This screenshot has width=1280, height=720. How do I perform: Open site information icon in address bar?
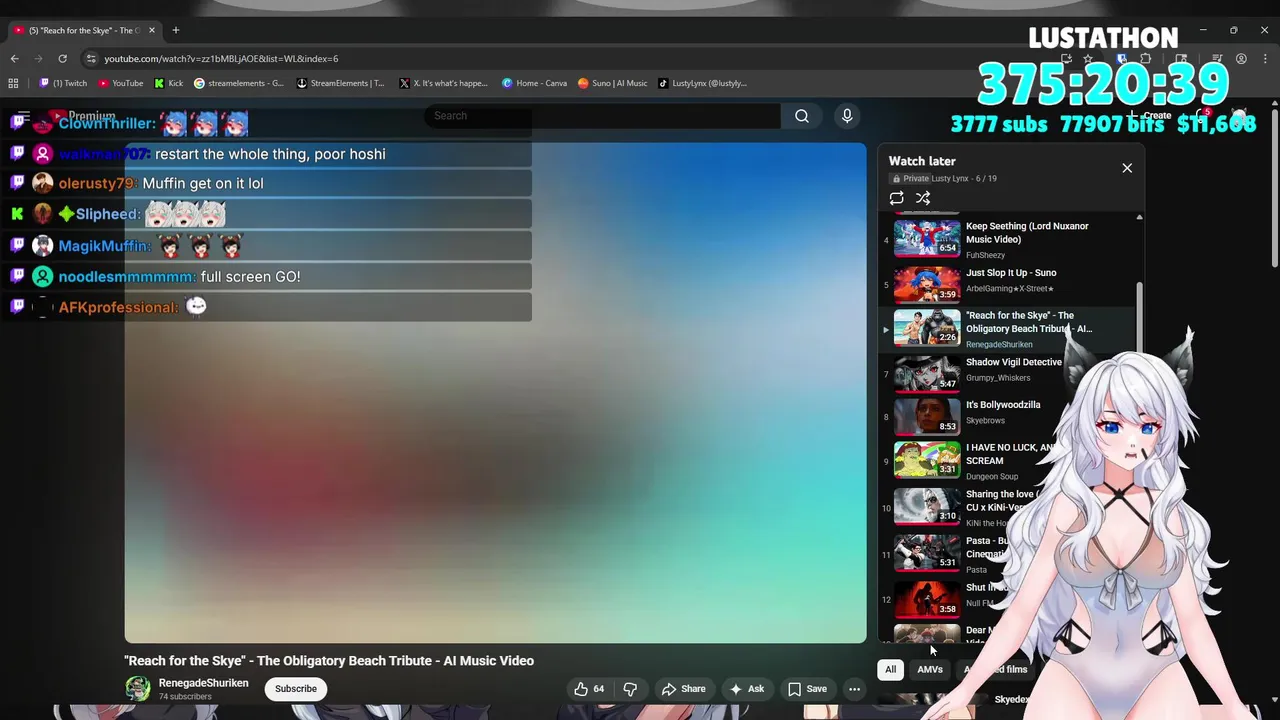[92, 59]
